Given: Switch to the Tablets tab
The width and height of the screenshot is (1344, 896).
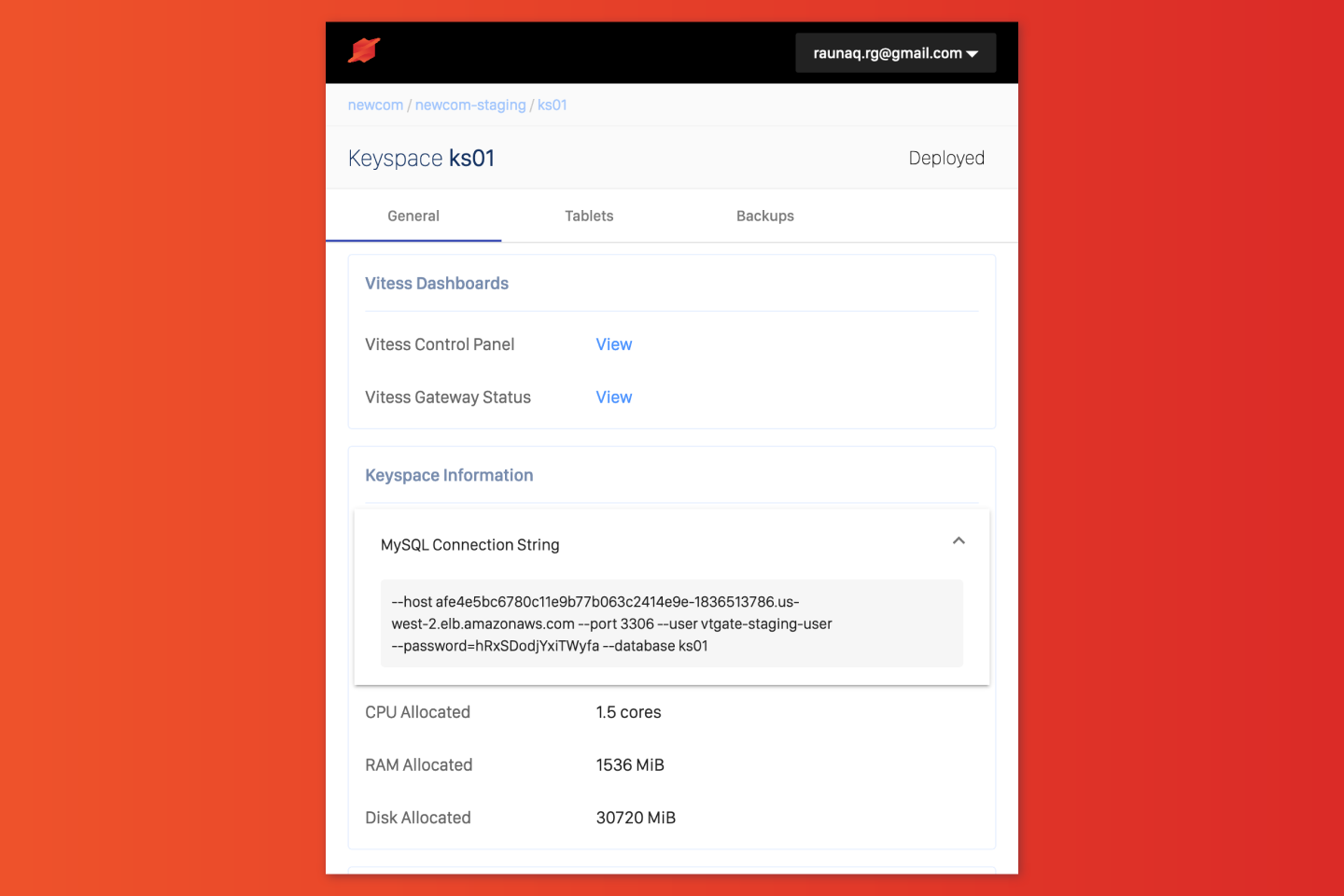Looking at the screenshot, I should pyautogui.click(x=589, y=217).
